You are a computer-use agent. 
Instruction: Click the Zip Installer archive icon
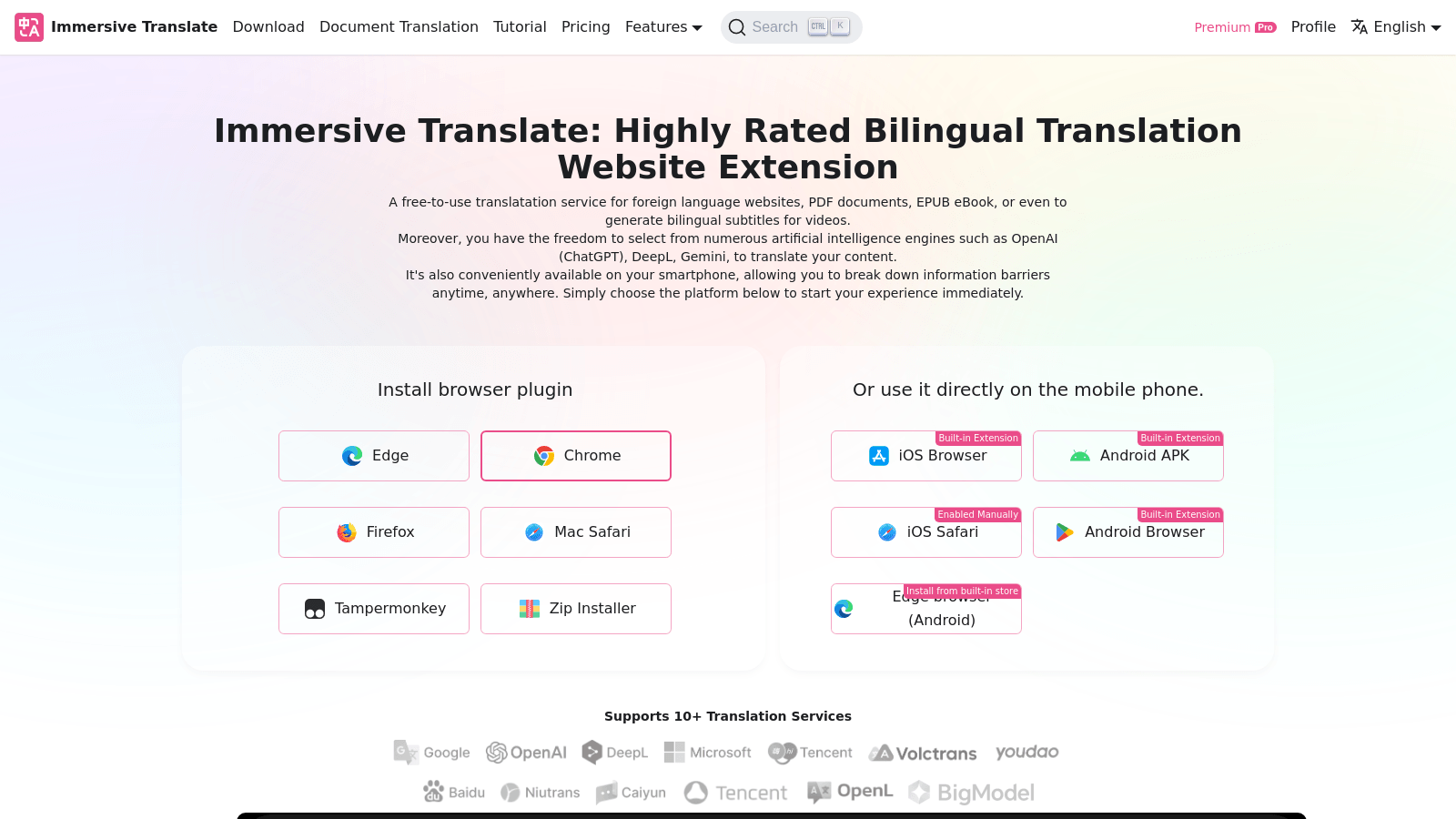click(530, 609)
